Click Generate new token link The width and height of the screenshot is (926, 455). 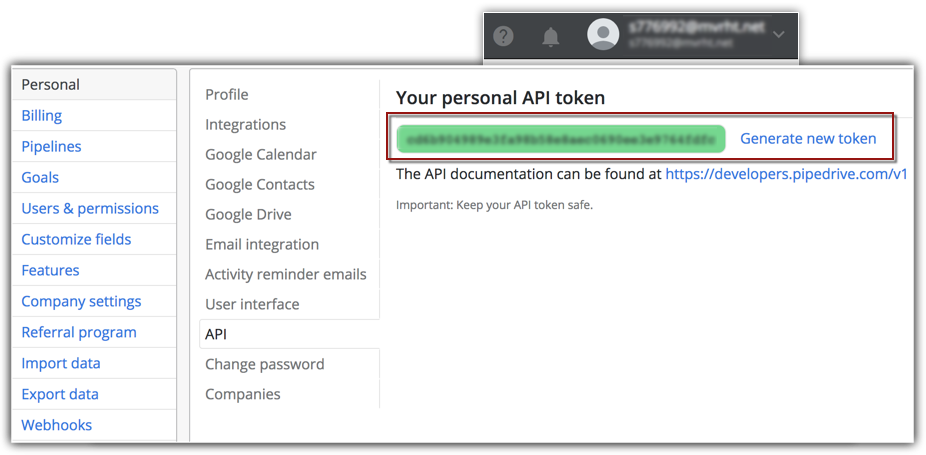[x=808, y=139]
